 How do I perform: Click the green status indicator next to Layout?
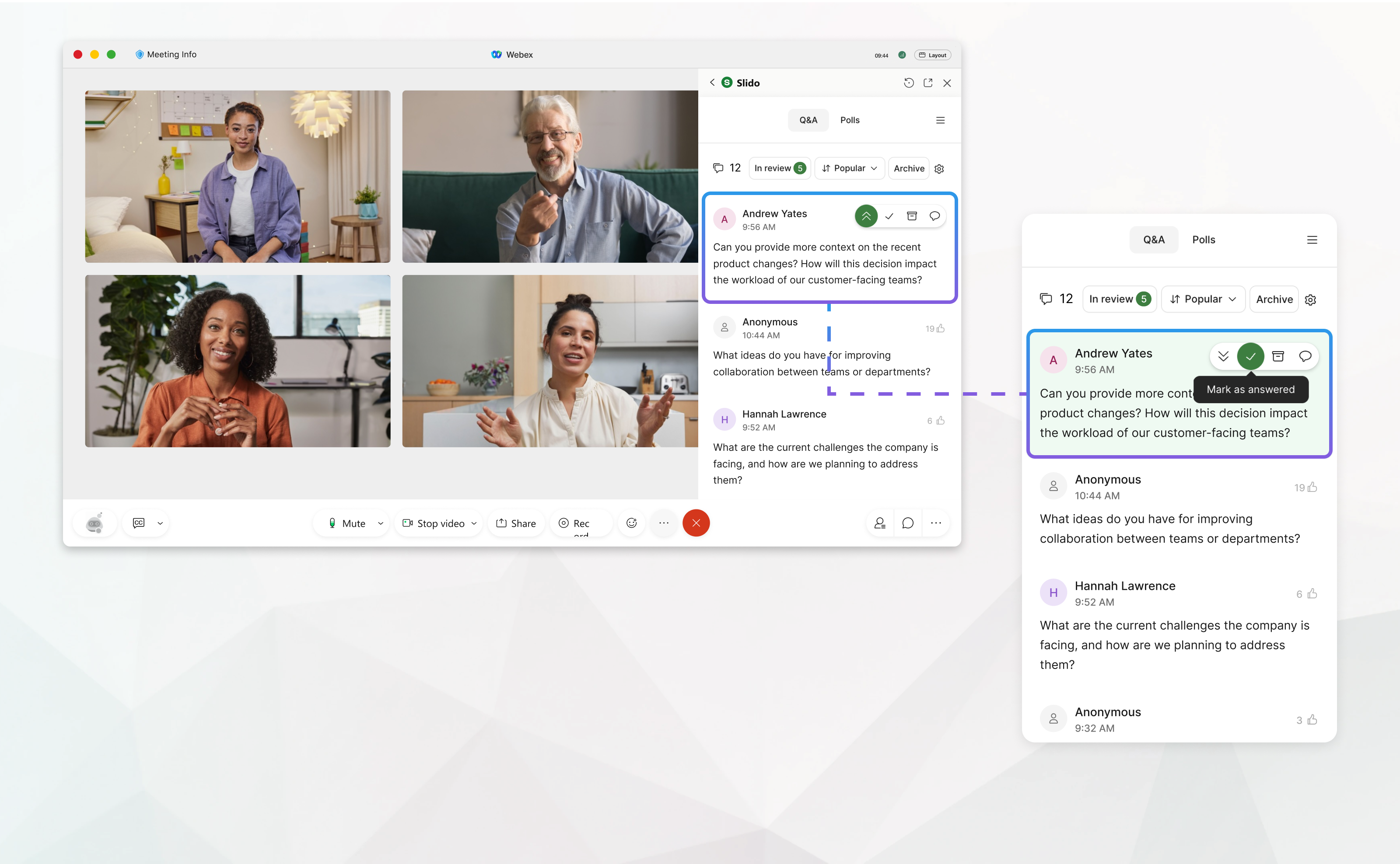click(x=902, y=55)
